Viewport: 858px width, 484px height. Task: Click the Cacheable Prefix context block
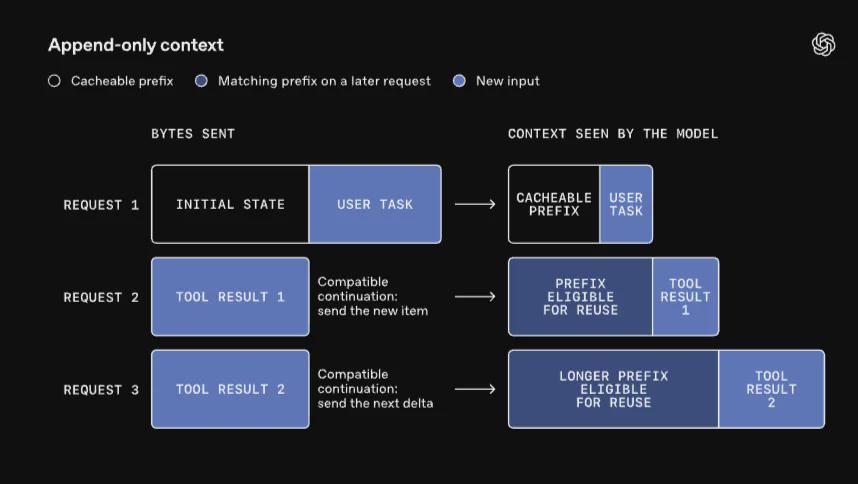(554, 204)
